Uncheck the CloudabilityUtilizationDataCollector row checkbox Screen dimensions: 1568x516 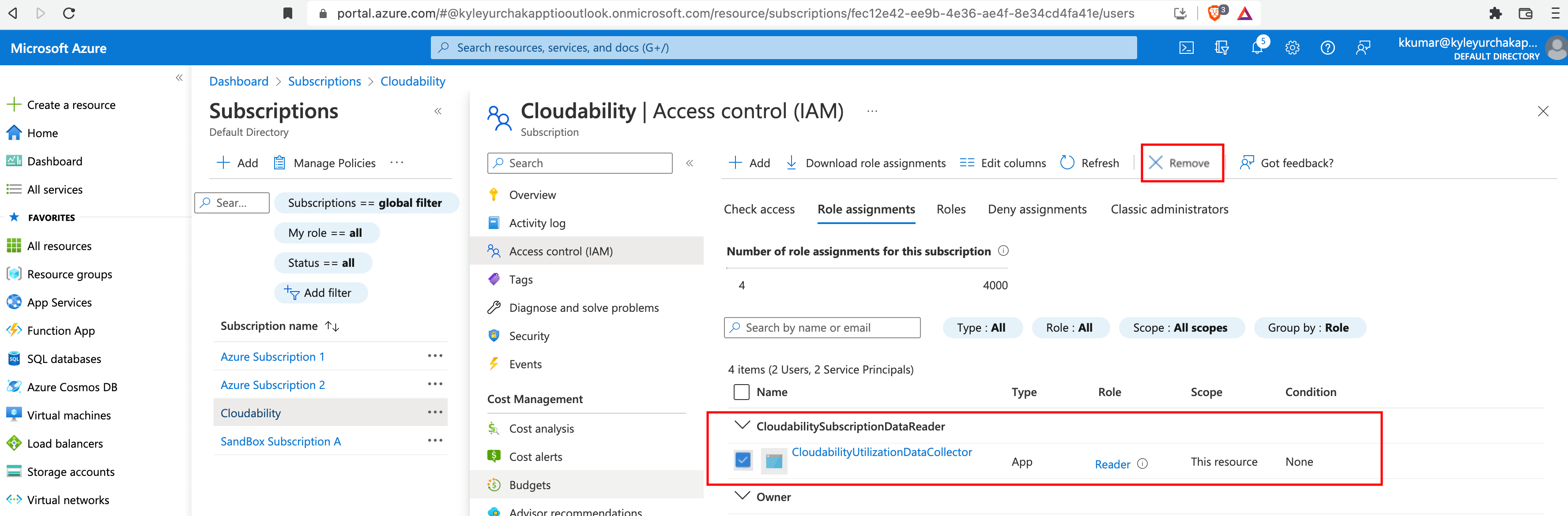point(743,460)
